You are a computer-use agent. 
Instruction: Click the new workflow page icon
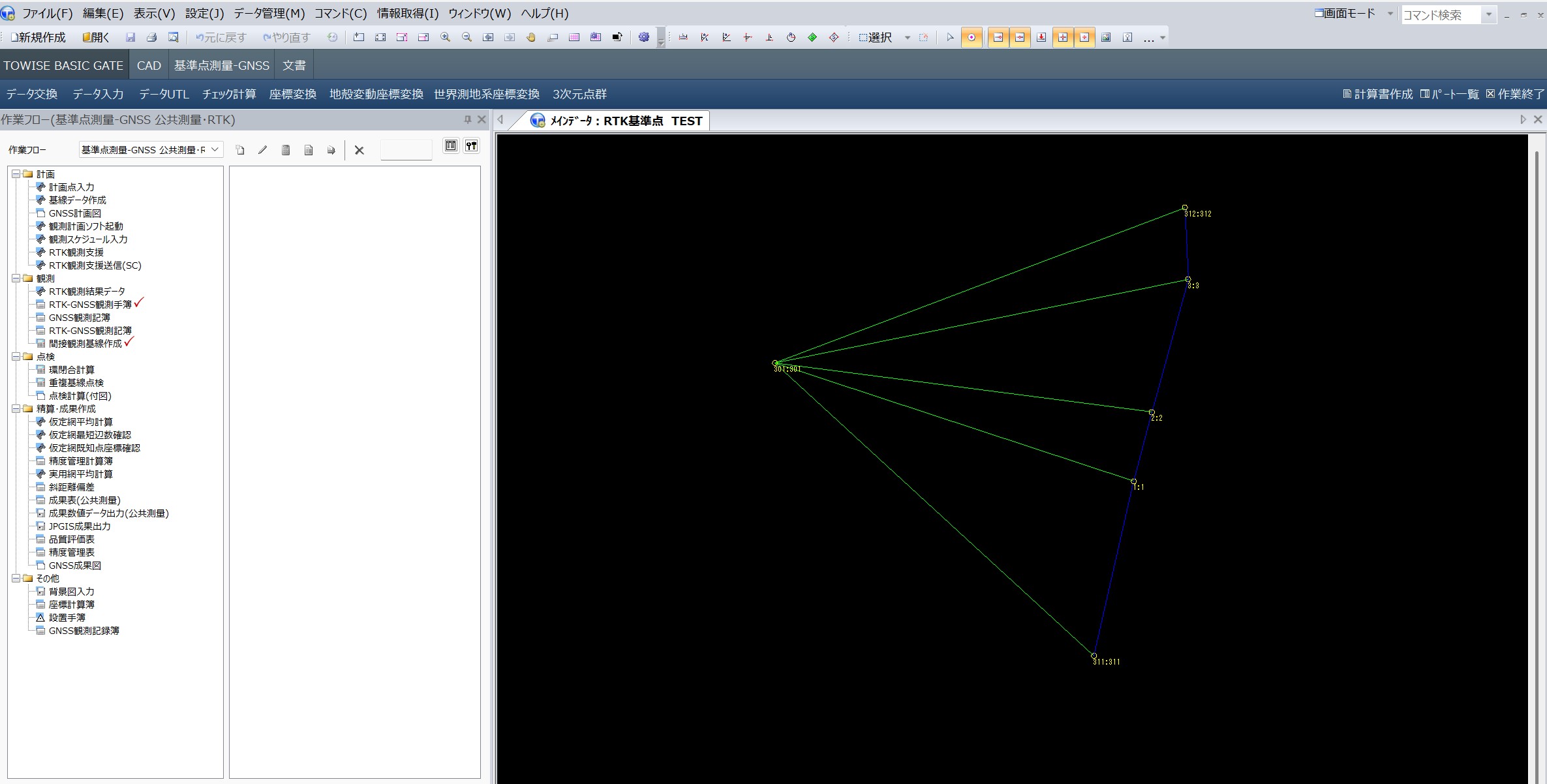tap(240, 150)
